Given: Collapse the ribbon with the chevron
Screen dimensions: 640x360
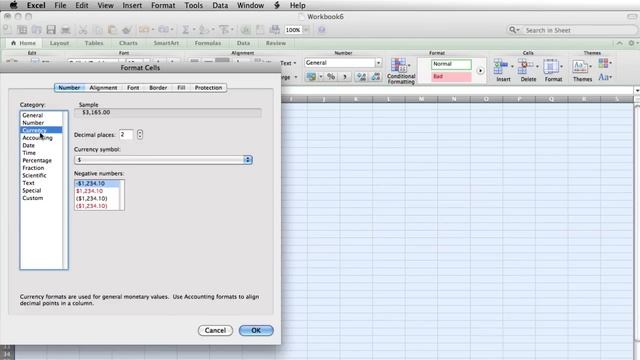Looking at the screenshot, I should 619,43.
